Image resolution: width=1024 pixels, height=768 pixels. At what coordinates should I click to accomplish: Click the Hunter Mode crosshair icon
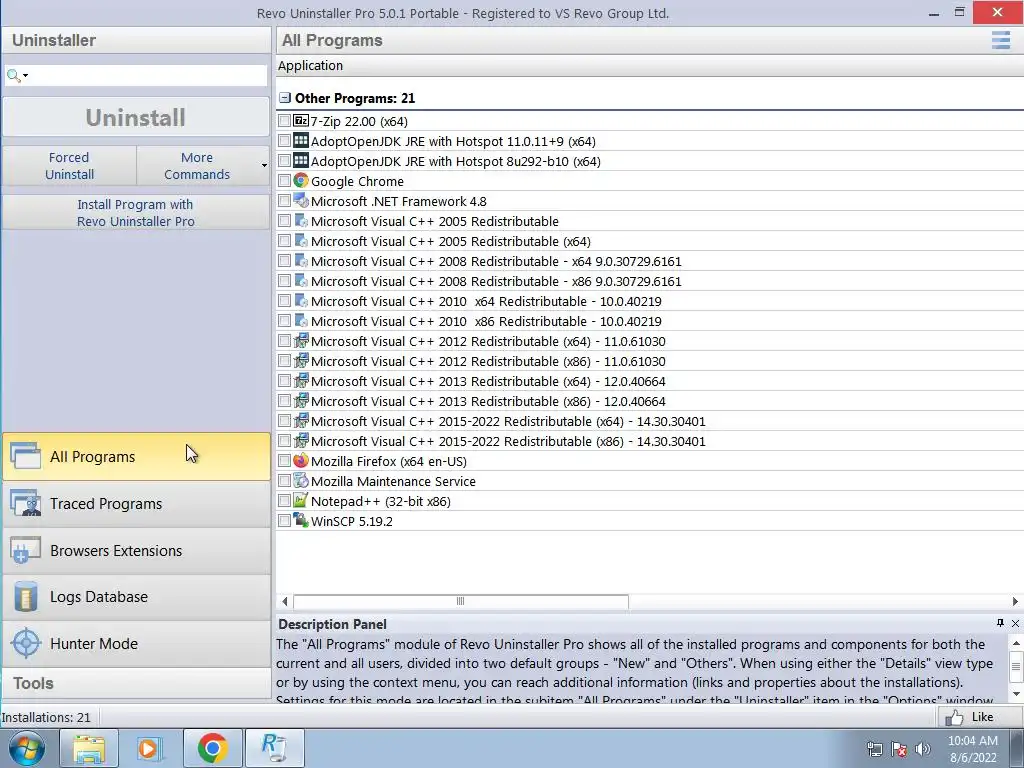[x=25, y=643]
